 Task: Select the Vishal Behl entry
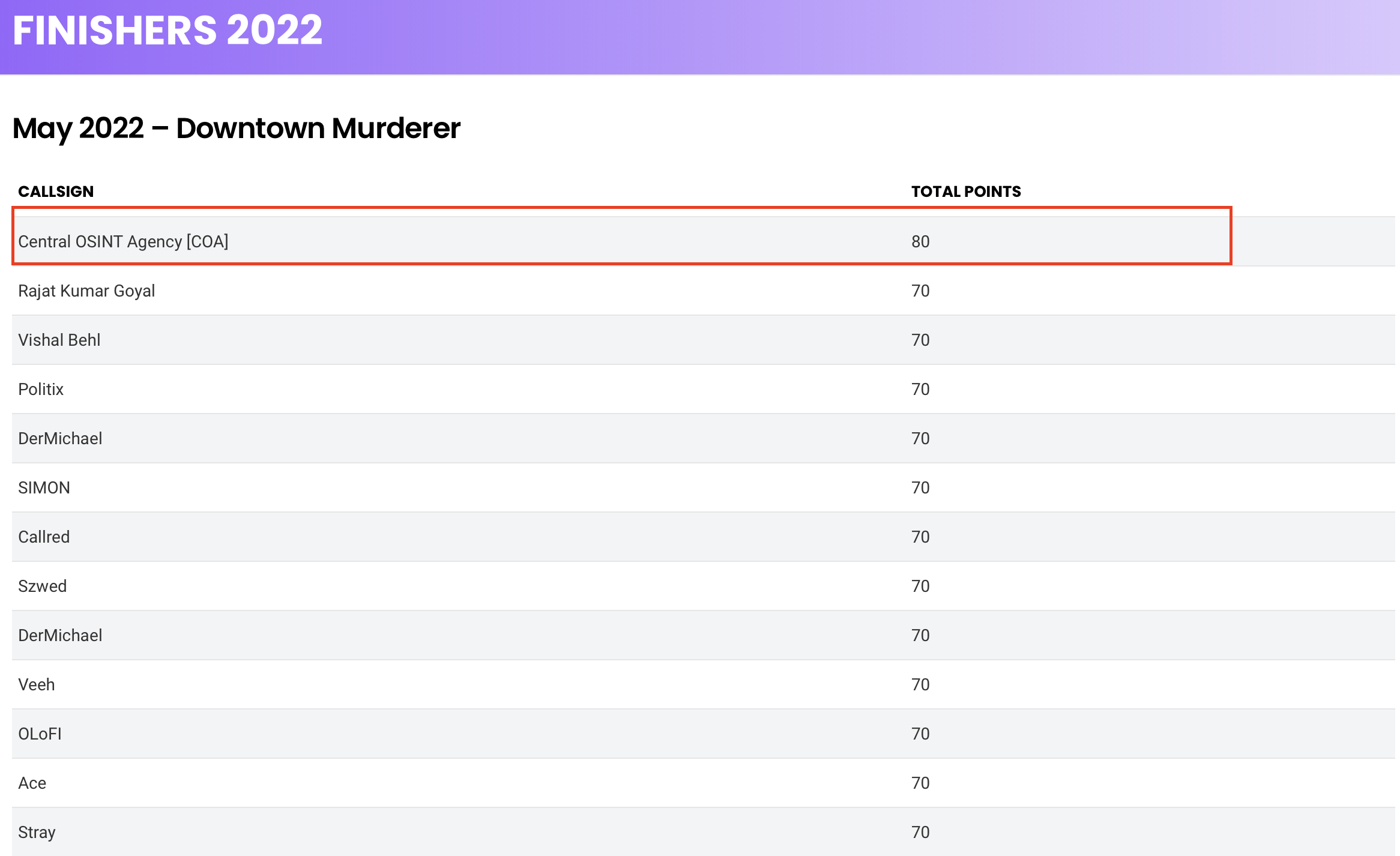tap(59, 340)
